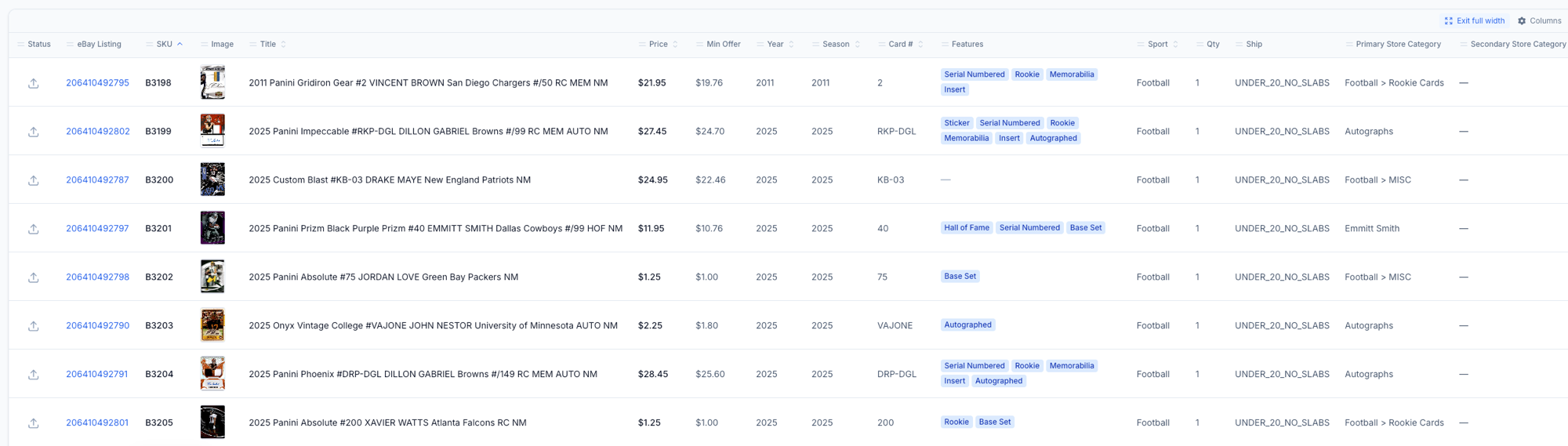Image resolution: width=1568 pixels, height=446 pixels.
Task: Click Emmitt Smith store category cell
Action: [1372, 228]
